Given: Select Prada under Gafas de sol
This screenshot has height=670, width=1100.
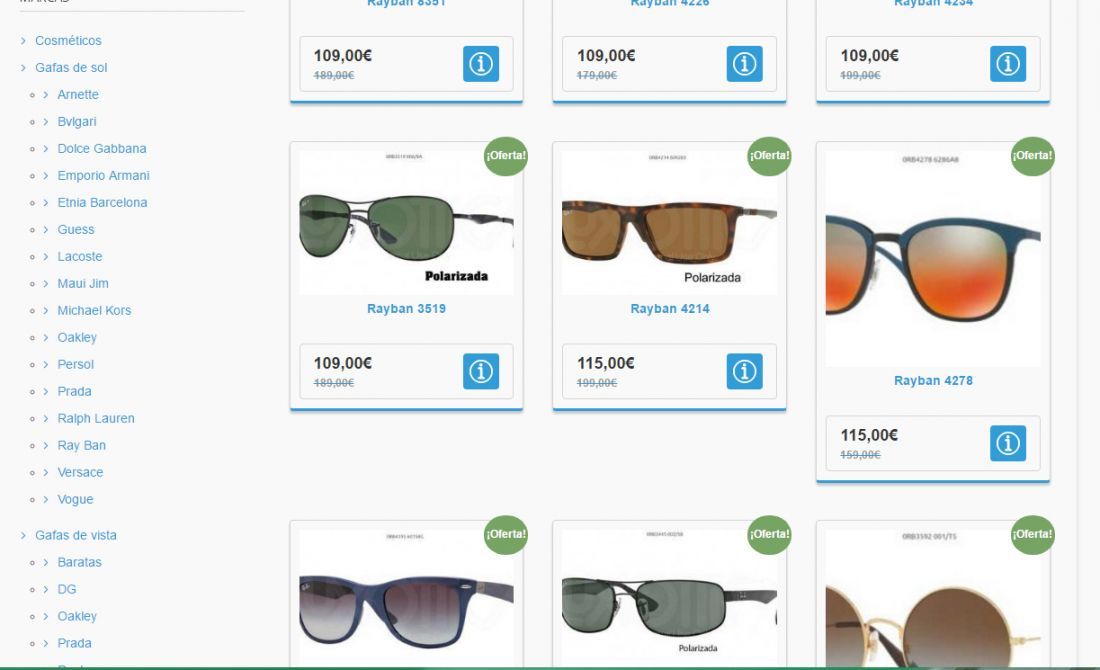Looking at the screenshot, I should click(x=74, y=391).
